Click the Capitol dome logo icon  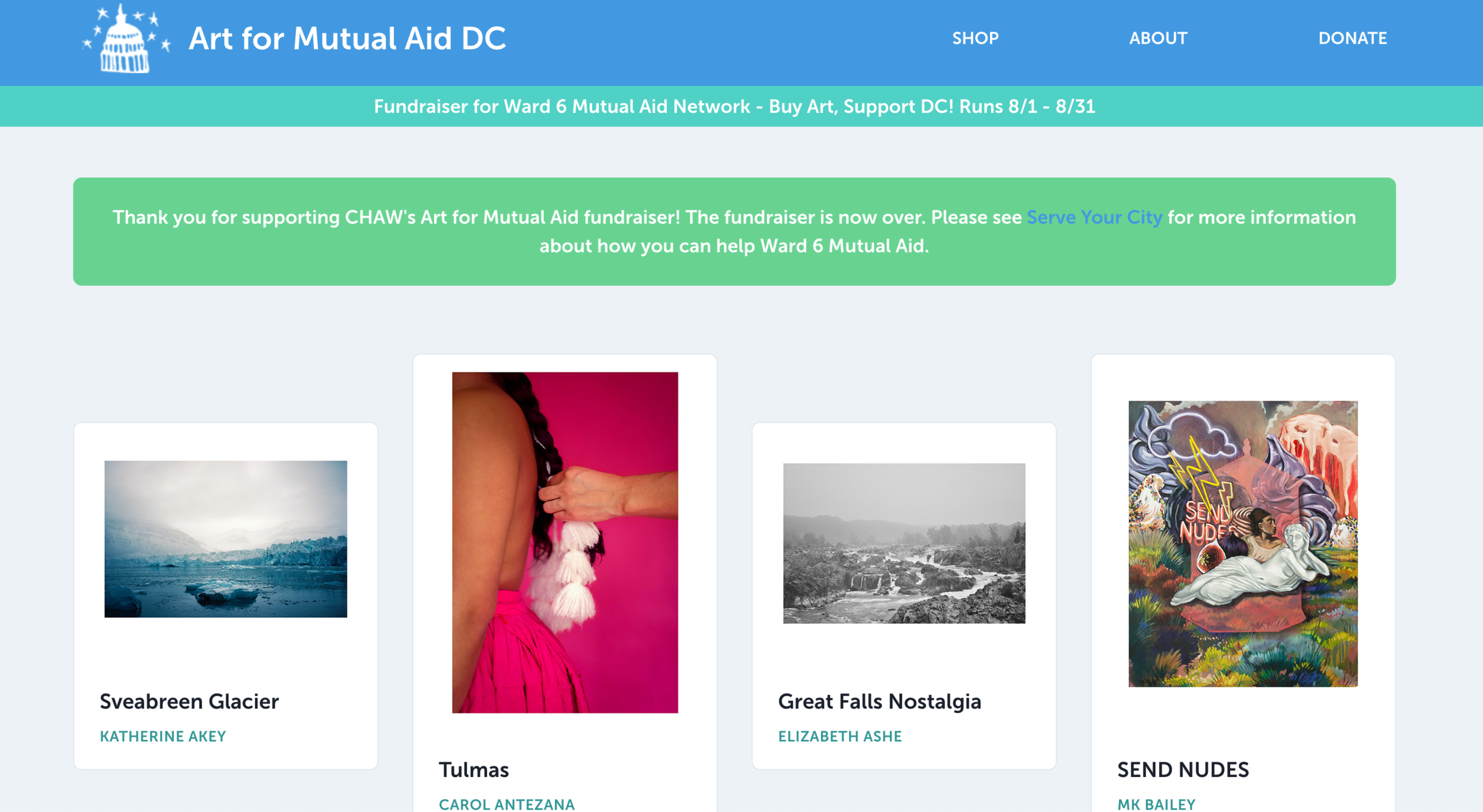coord(125,40)
